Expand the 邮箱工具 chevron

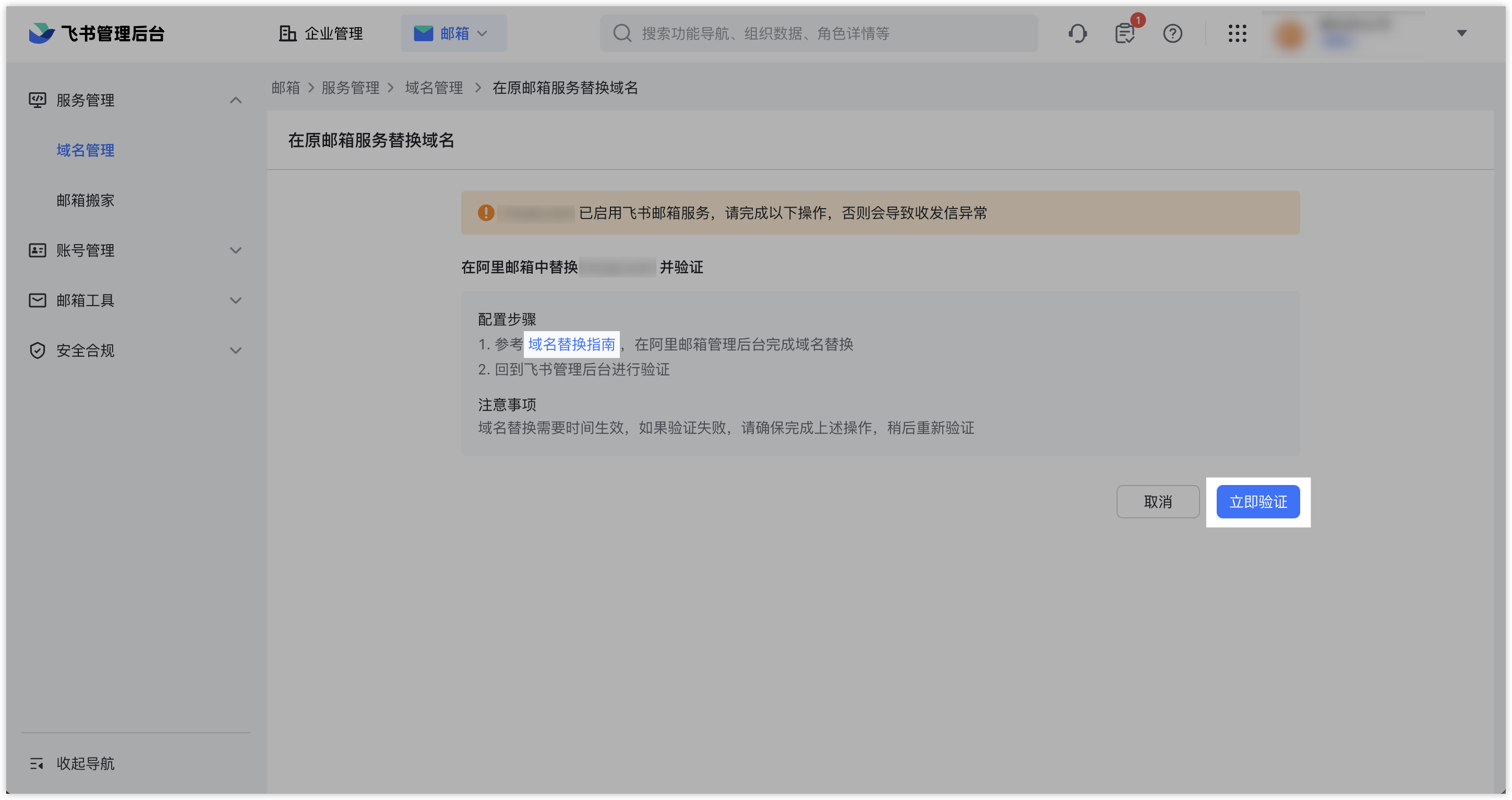tap(236, 300)
